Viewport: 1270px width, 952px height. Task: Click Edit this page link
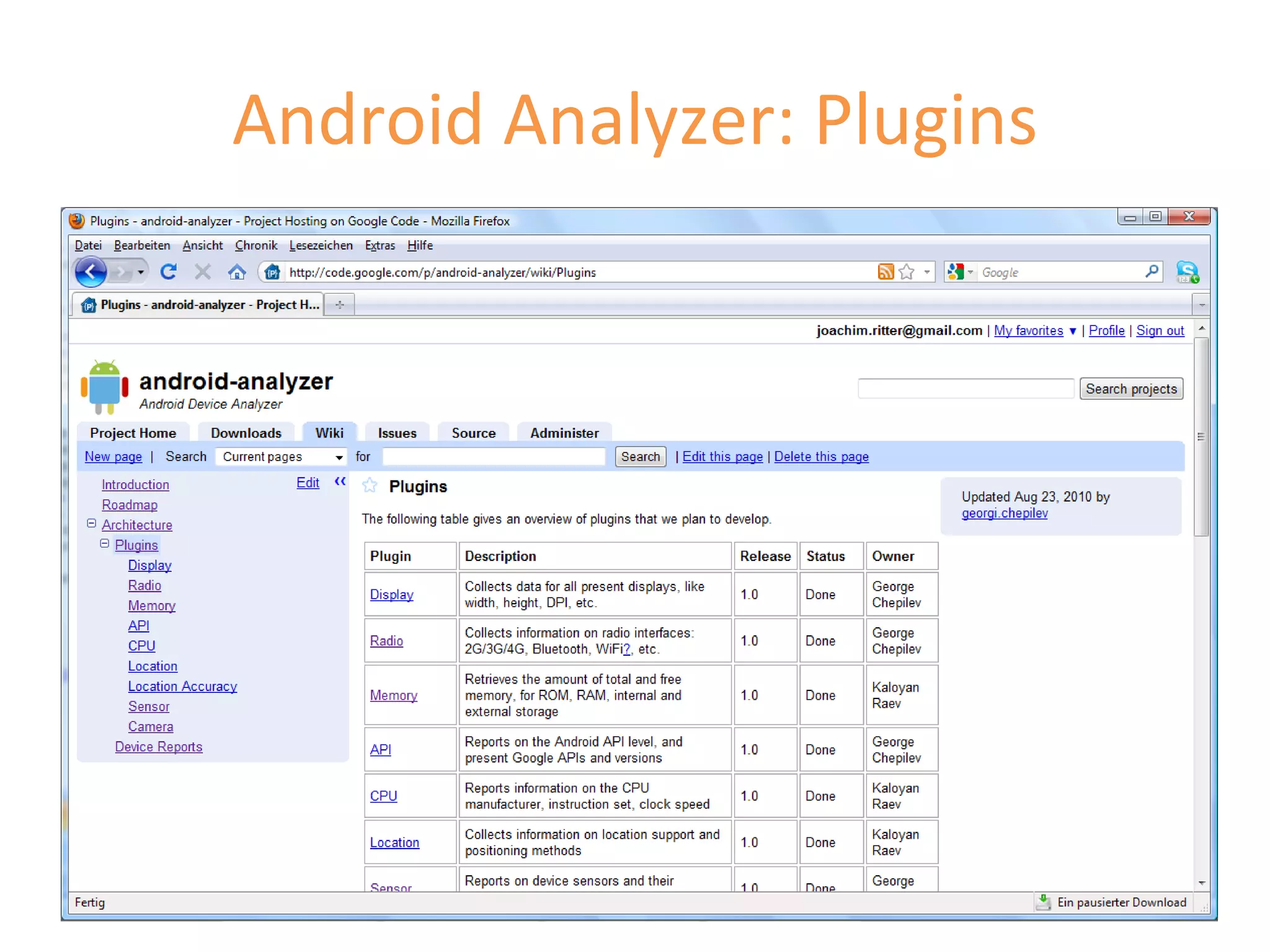coord(722,457)
